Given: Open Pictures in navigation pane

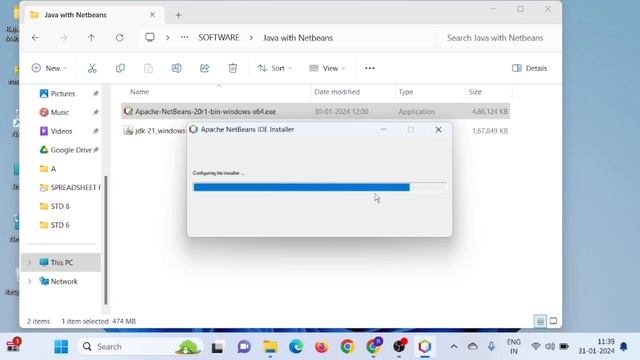Looking at the screenshot, I should (63, 93).
